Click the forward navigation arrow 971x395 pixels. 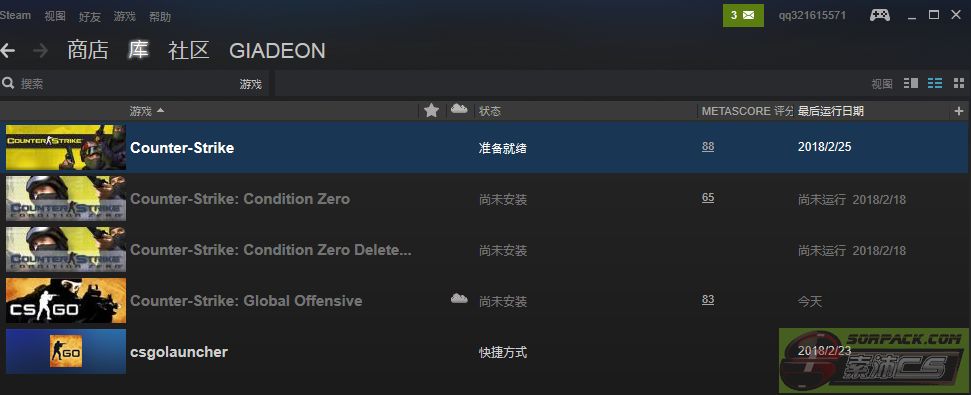pyautogui.click(x=41, y=51)
